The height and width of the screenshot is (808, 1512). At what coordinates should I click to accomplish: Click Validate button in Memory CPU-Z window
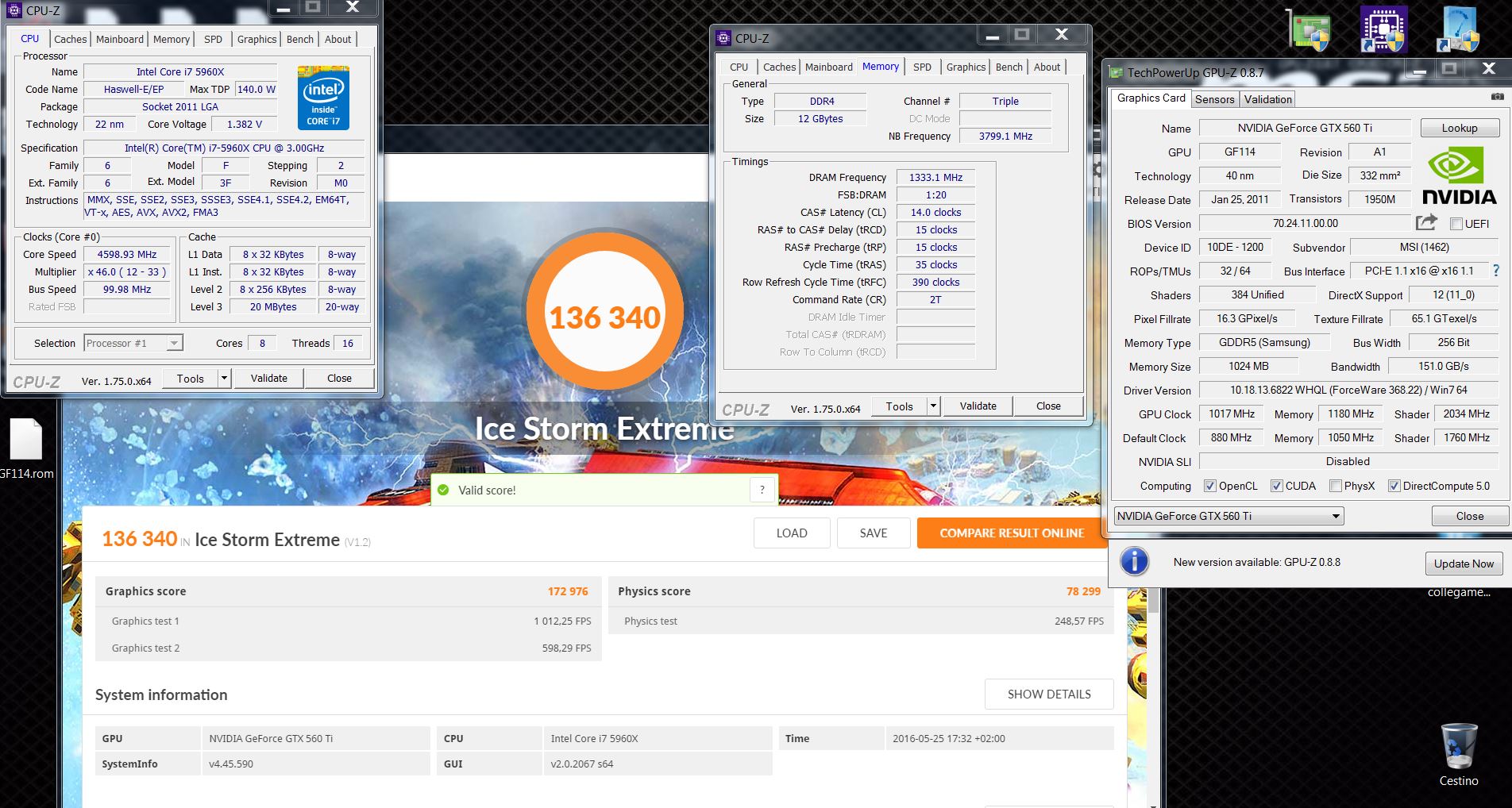pos(978,406)
